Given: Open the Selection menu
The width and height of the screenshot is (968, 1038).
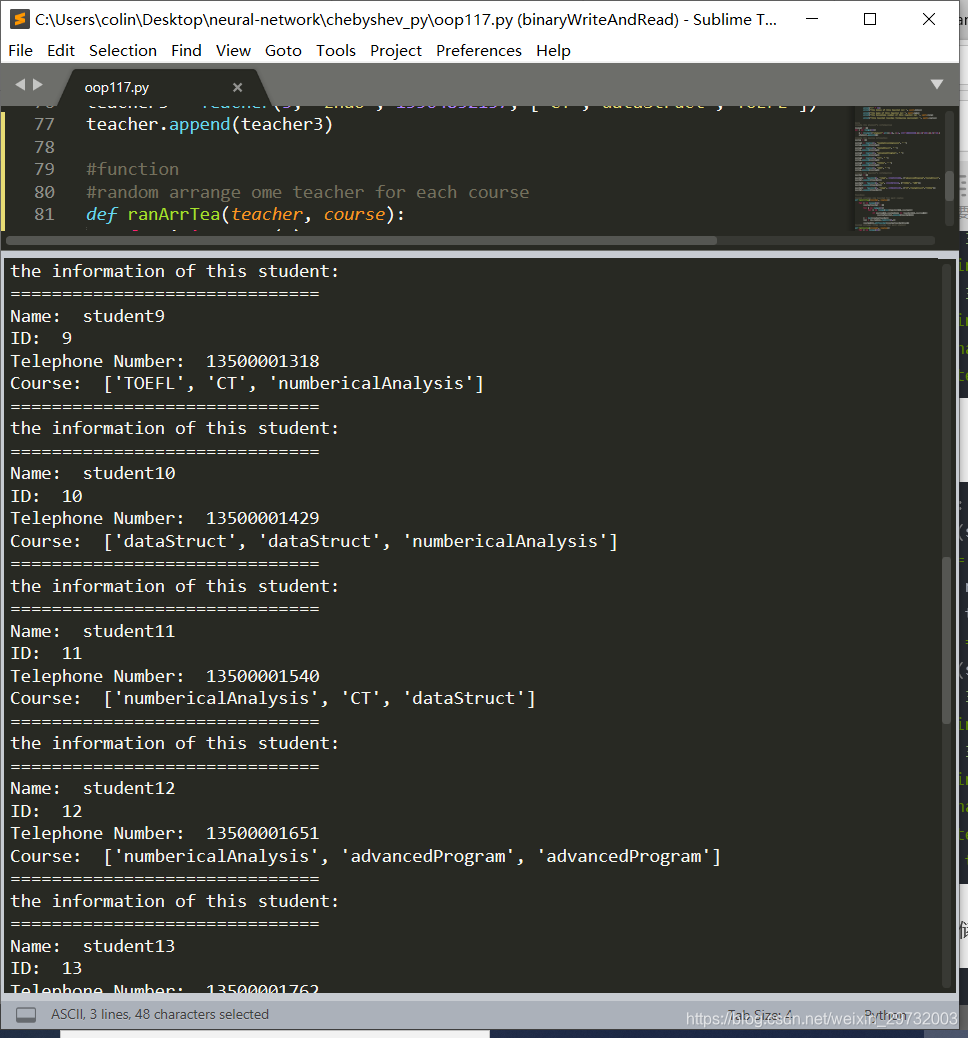Looking at the screenshot, I should point(123,50).
